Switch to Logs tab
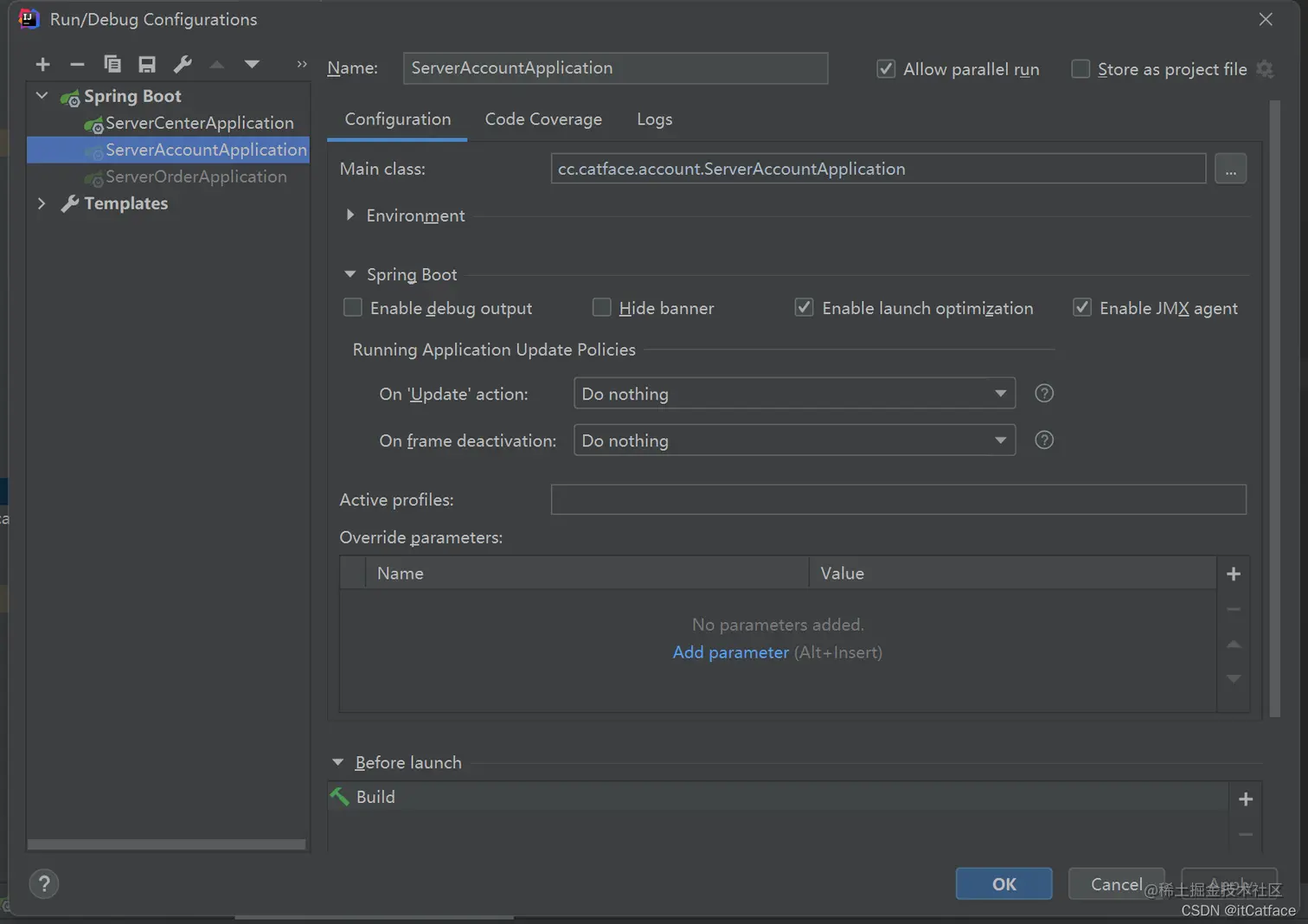Viewport: 1308px width, 924px height. pyautogui.click(x=655, y=119)
